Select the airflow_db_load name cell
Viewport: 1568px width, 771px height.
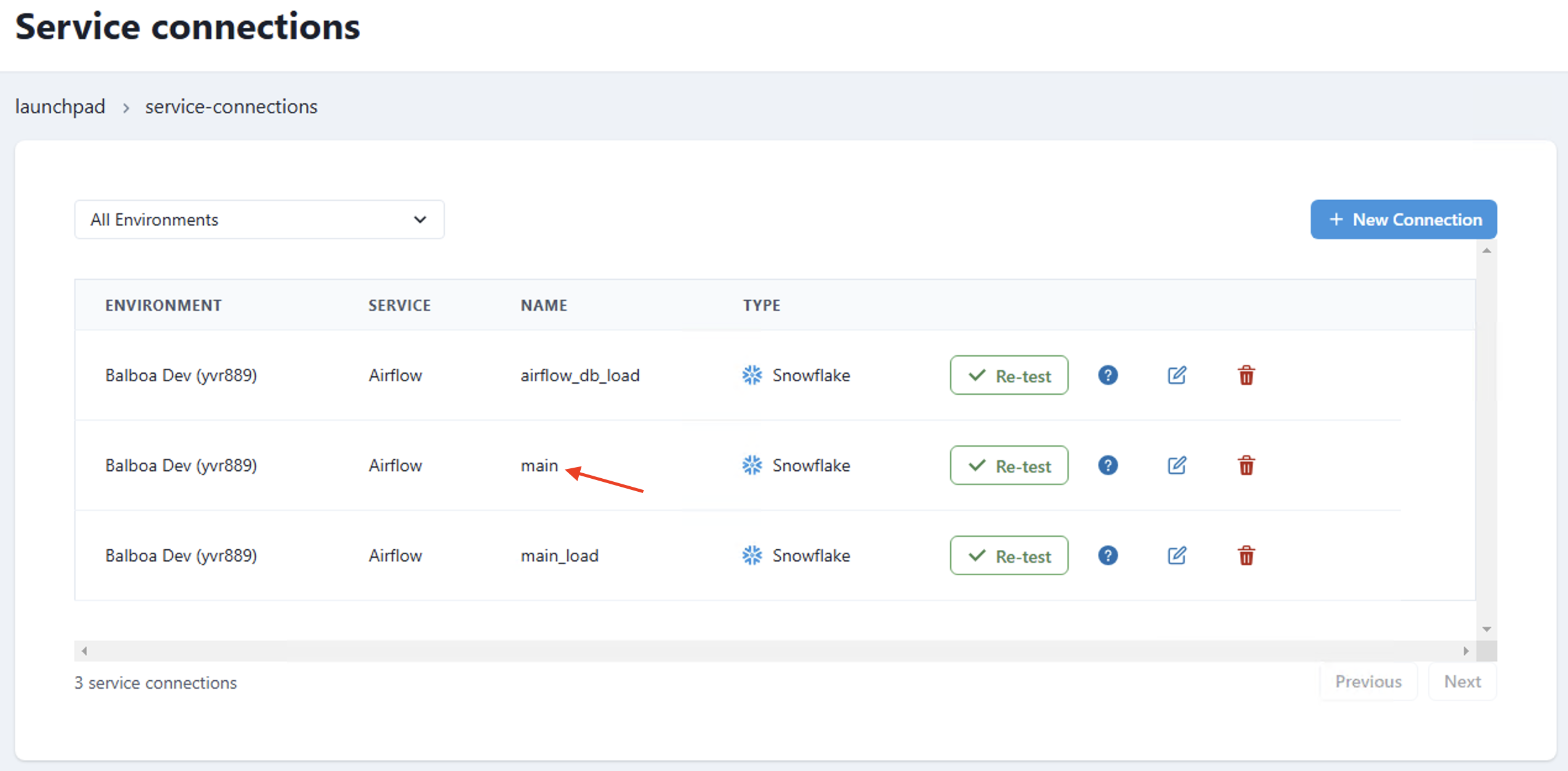coord(580,375)
